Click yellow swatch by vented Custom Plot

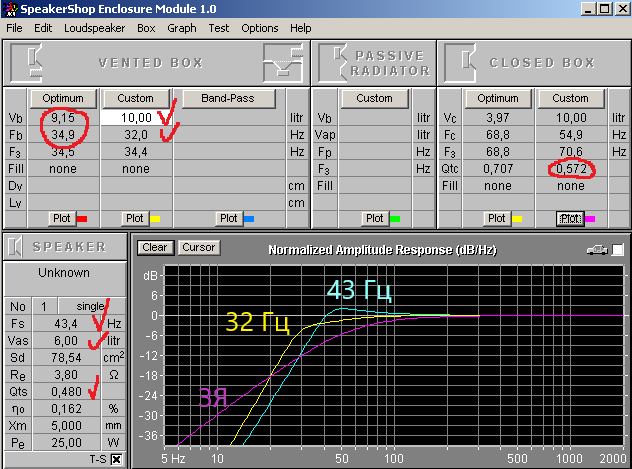coord(155,219)
